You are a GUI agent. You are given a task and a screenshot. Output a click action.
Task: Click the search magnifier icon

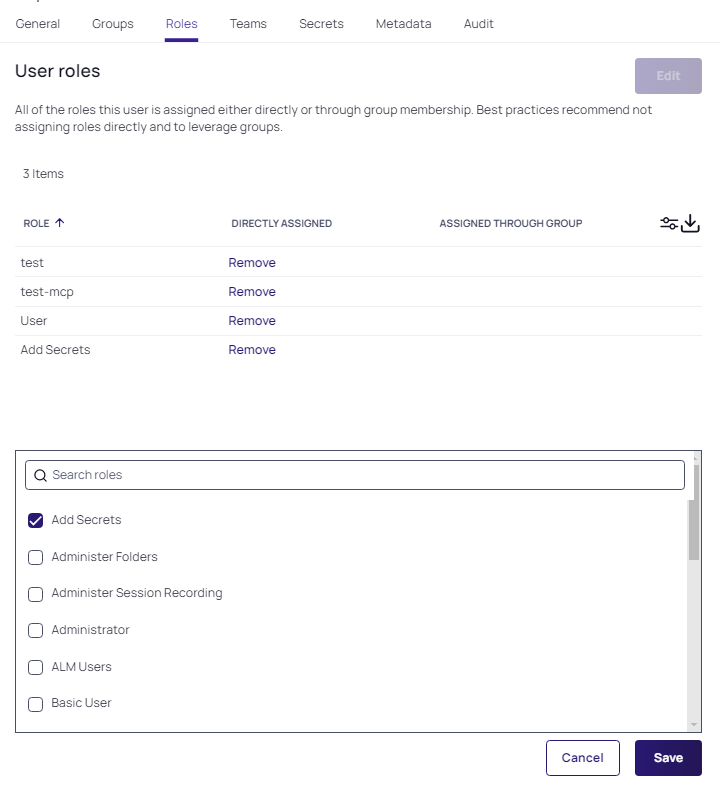[x=40, y=475]
